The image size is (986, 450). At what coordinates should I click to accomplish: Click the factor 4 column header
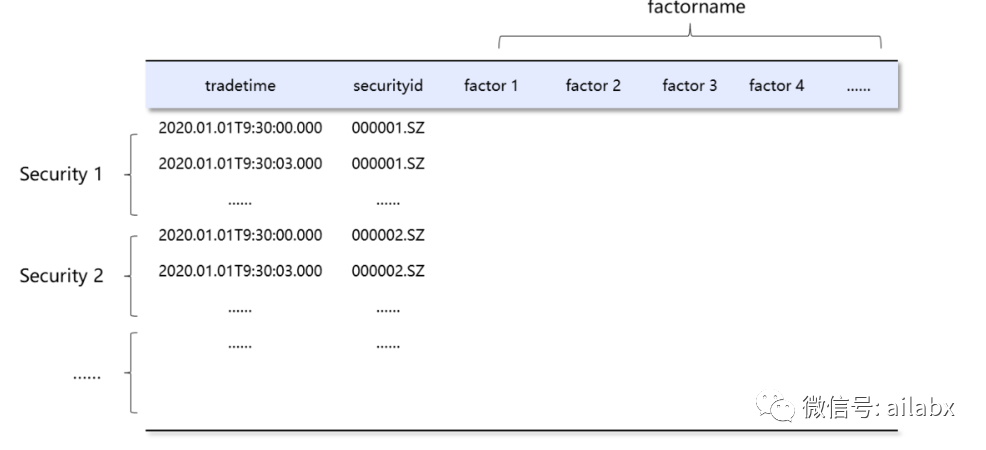tap(777, 85)
